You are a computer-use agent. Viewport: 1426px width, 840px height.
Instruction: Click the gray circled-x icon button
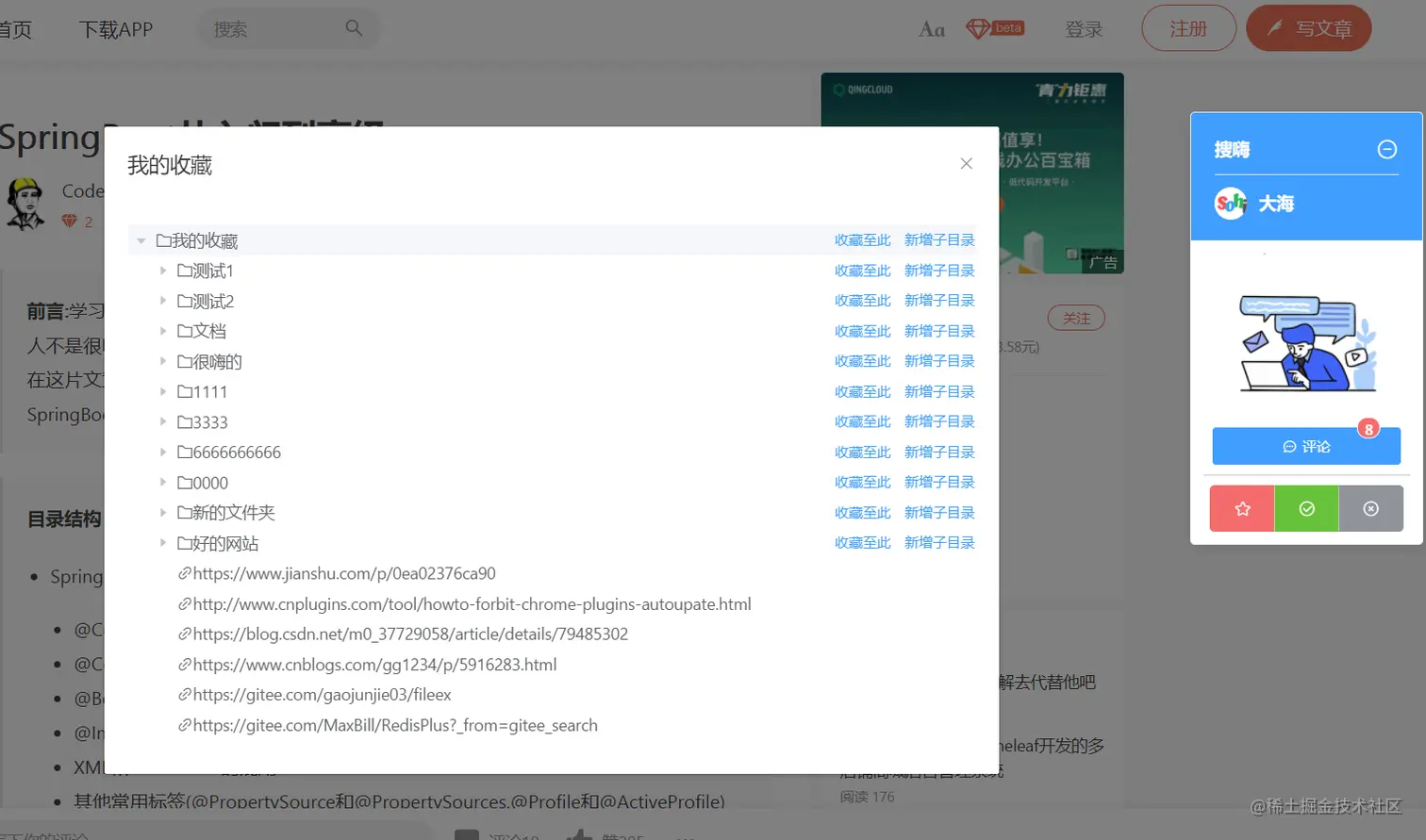pyautogui.click(x=1371, y=509)
